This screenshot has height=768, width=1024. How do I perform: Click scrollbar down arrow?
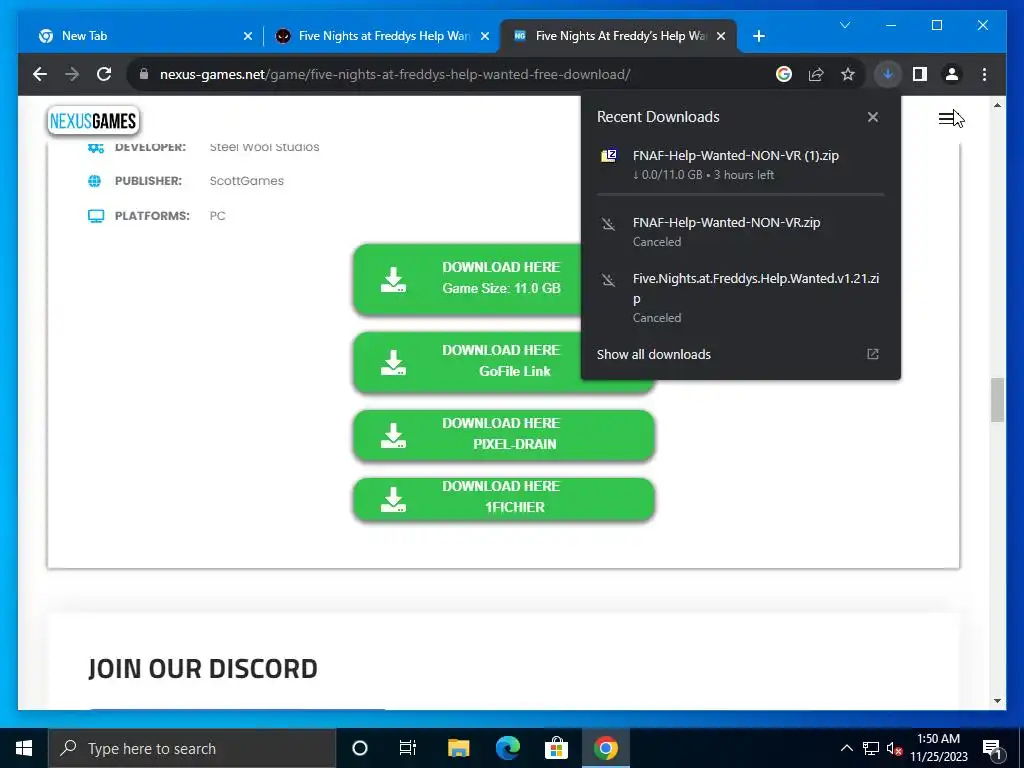pyautogui.click(x=997, y=701)
